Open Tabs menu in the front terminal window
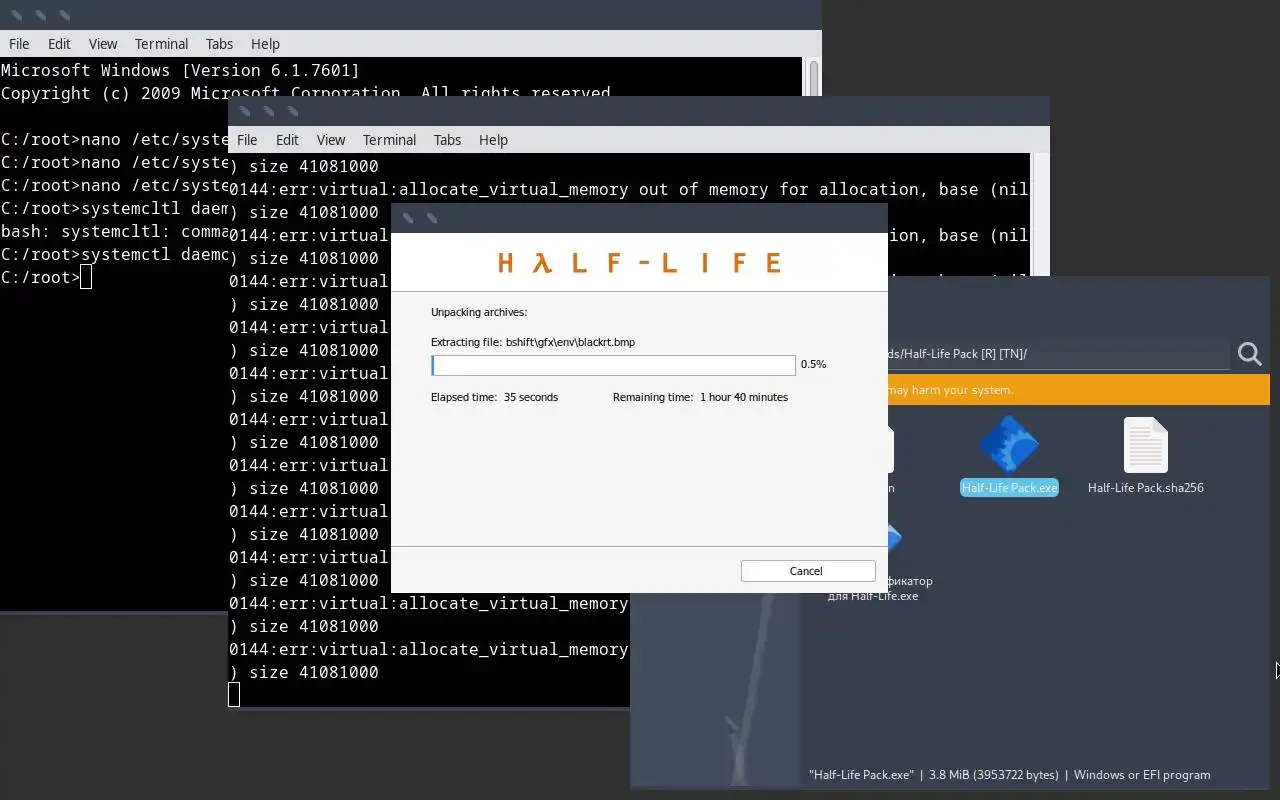The height and width of the screenshot is (800, 1280). coord(447,140)
